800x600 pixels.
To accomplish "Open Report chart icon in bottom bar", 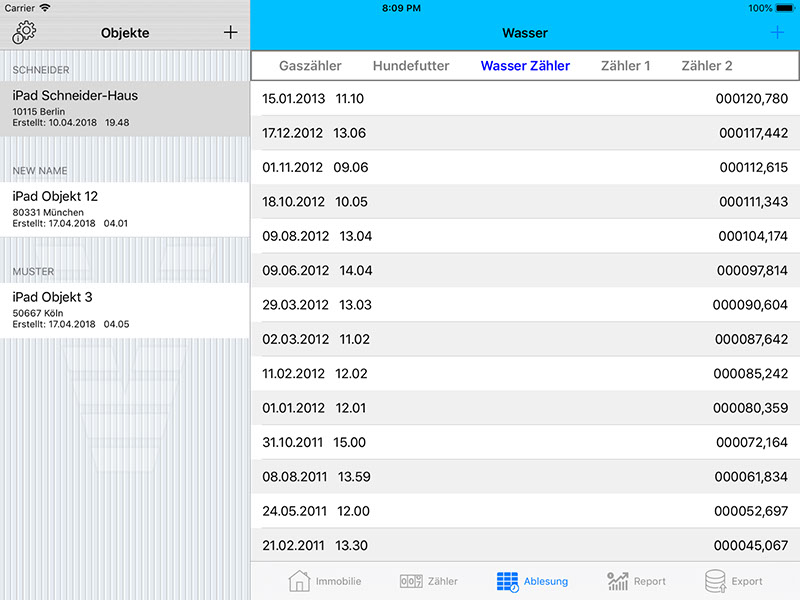I will click(x=617, y=581).
